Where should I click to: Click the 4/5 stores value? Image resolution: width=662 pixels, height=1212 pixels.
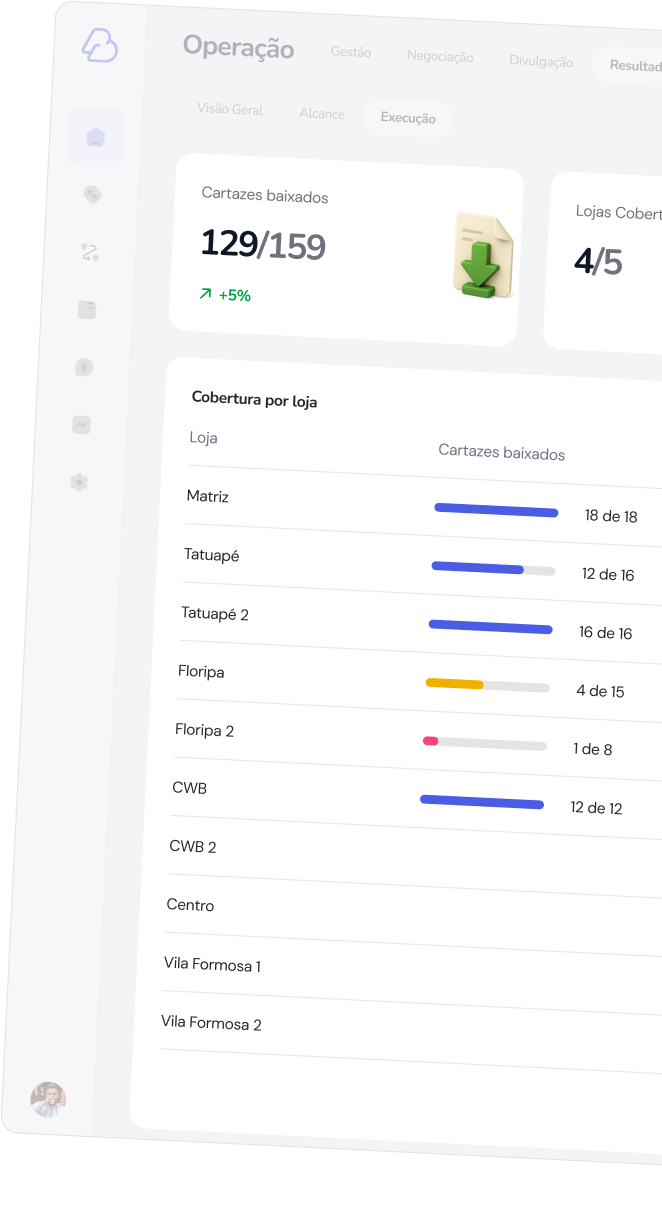click(x=598, y=261)
